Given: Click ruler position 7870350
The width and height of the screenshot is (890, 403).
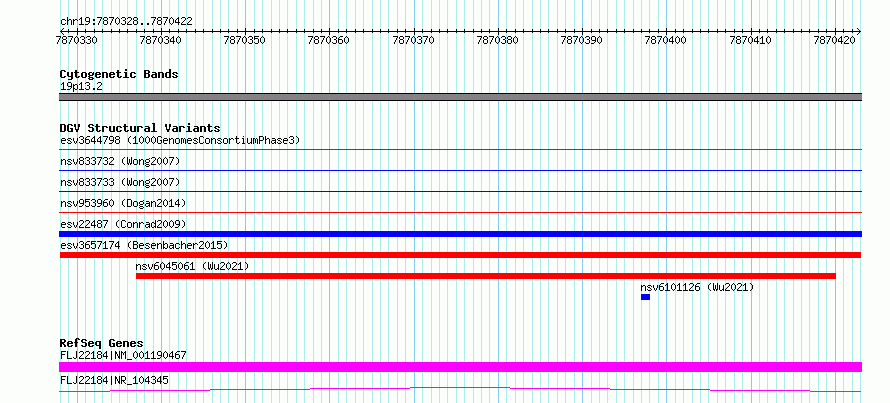Looking at the screenshot, I should (245, 40).
